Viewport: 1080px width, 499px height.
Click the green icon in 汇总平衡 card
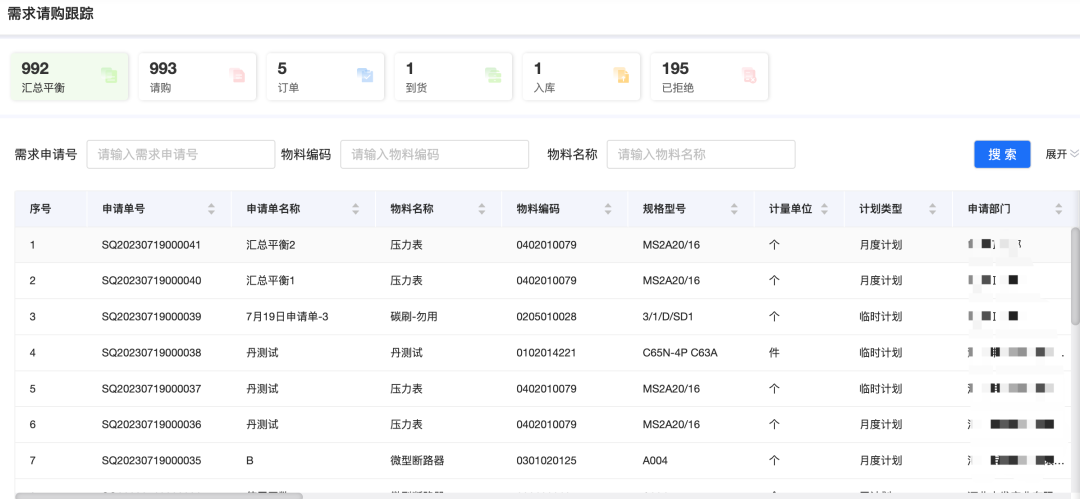[x=110, y=76]
